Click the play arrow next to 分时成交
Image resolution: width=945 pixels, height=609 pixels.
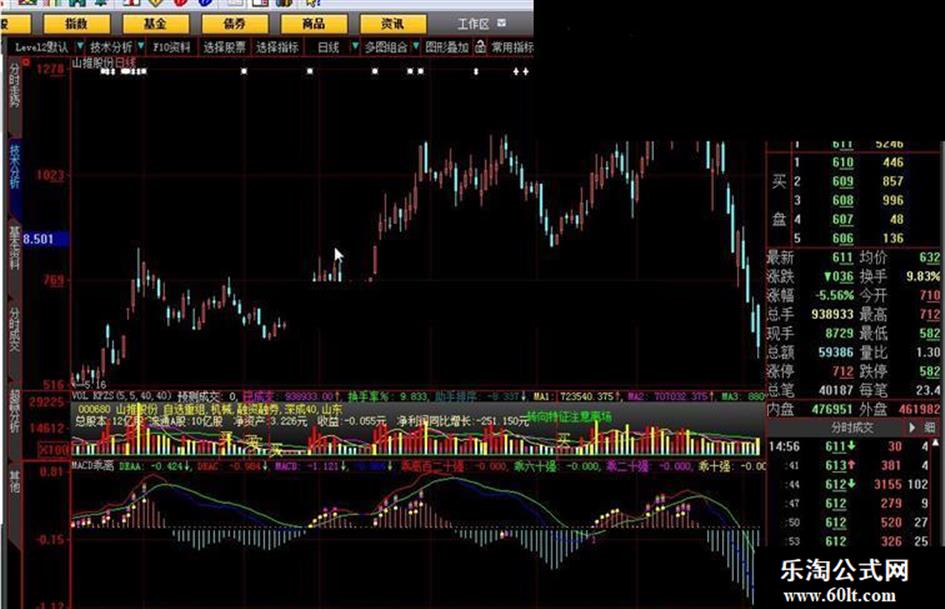point(912,428)
